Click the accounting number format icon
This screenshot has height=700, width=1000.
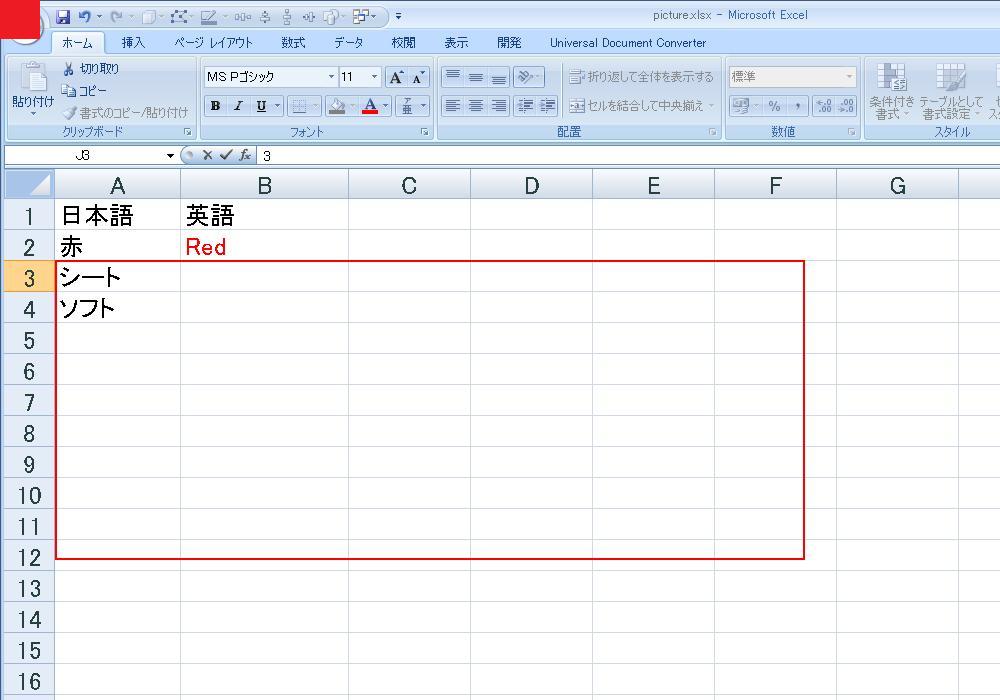[x=740, y=106]
